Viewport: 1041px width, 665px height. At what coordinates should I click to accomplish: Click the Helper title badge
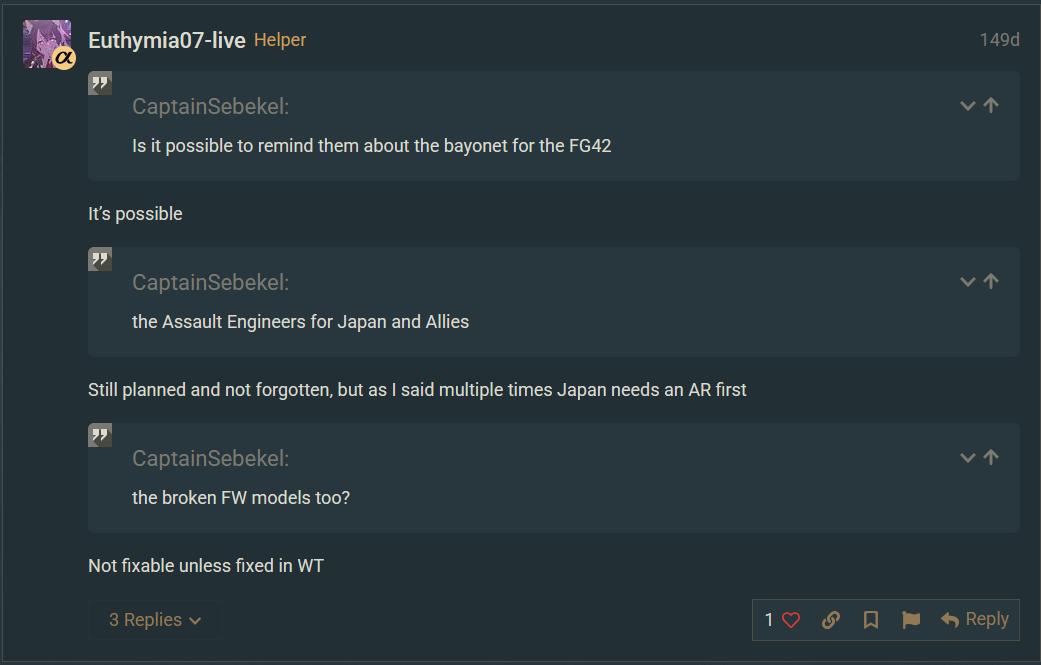[x=280, y=40]
